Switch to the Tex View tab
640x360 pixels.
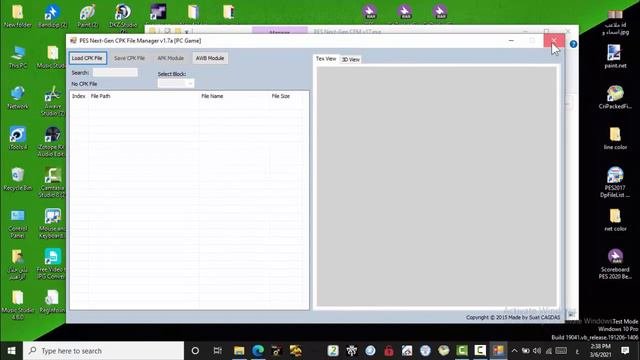pos(326,59)
